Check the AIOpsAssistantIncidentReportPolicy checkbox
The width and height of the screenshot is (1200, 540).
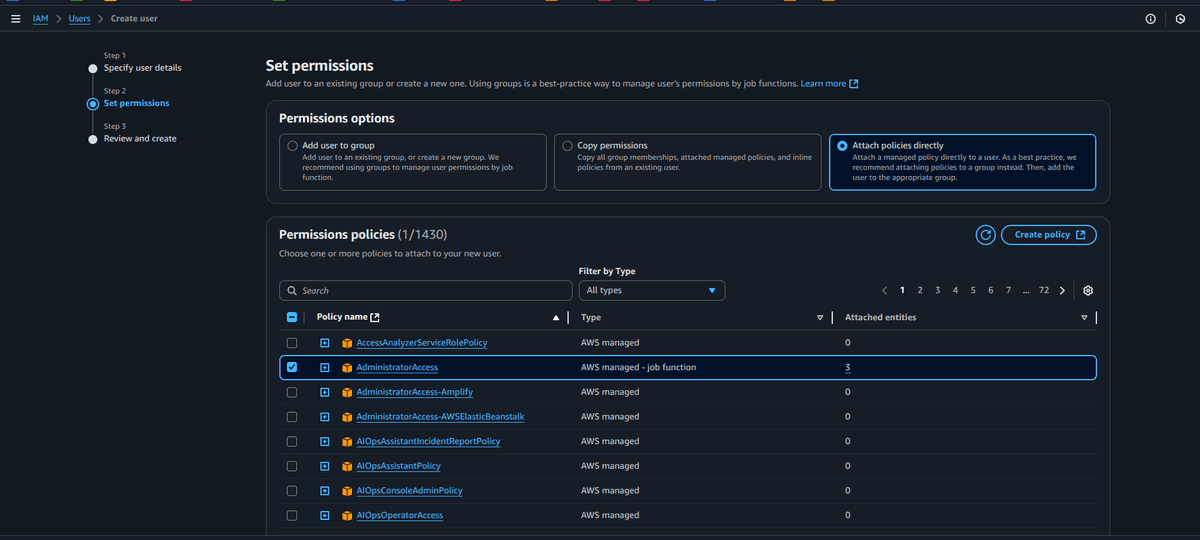click(292, 441)
